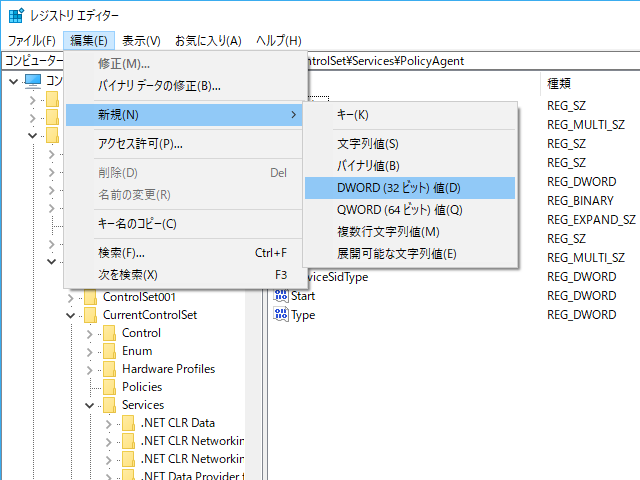Open the 表示(V) menu
Screen dimensions: 640x480
point(141,41)
